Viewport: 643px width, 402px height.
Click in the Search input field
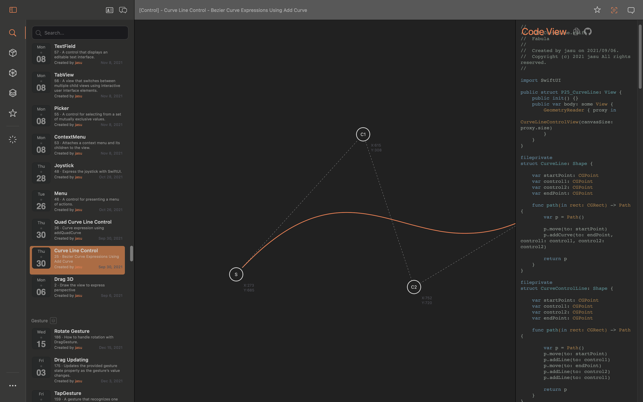(x=82, y=33)
